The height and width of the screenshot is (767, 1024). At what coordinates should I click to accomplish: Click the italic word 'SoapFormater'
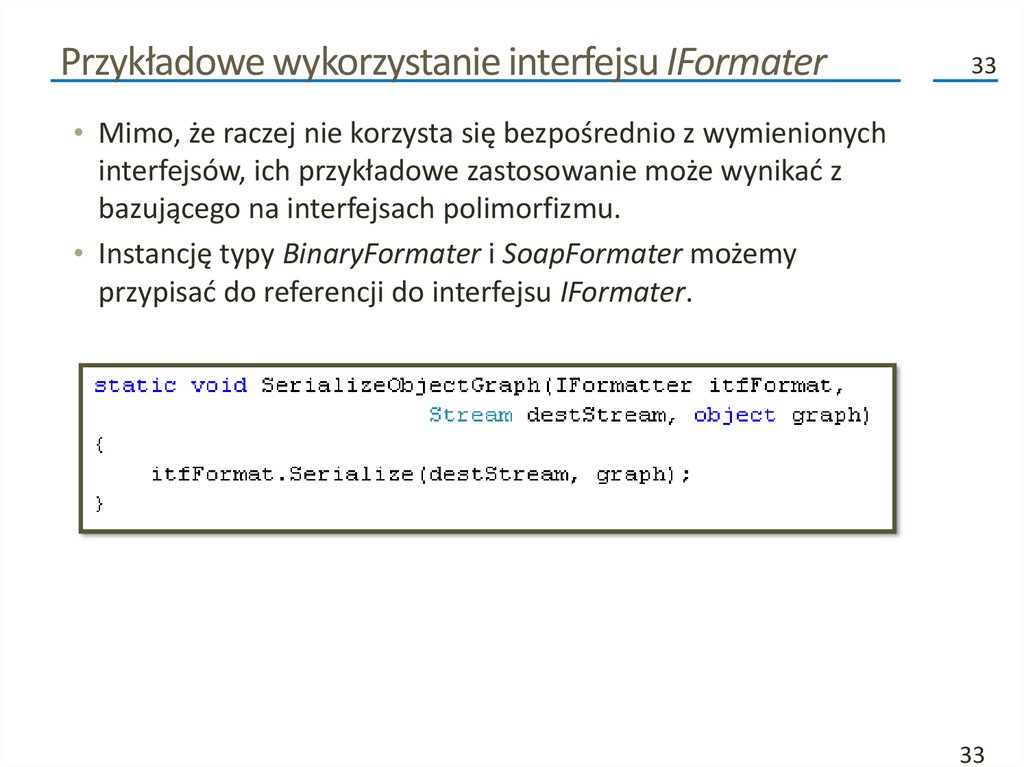tap(592, 254)
